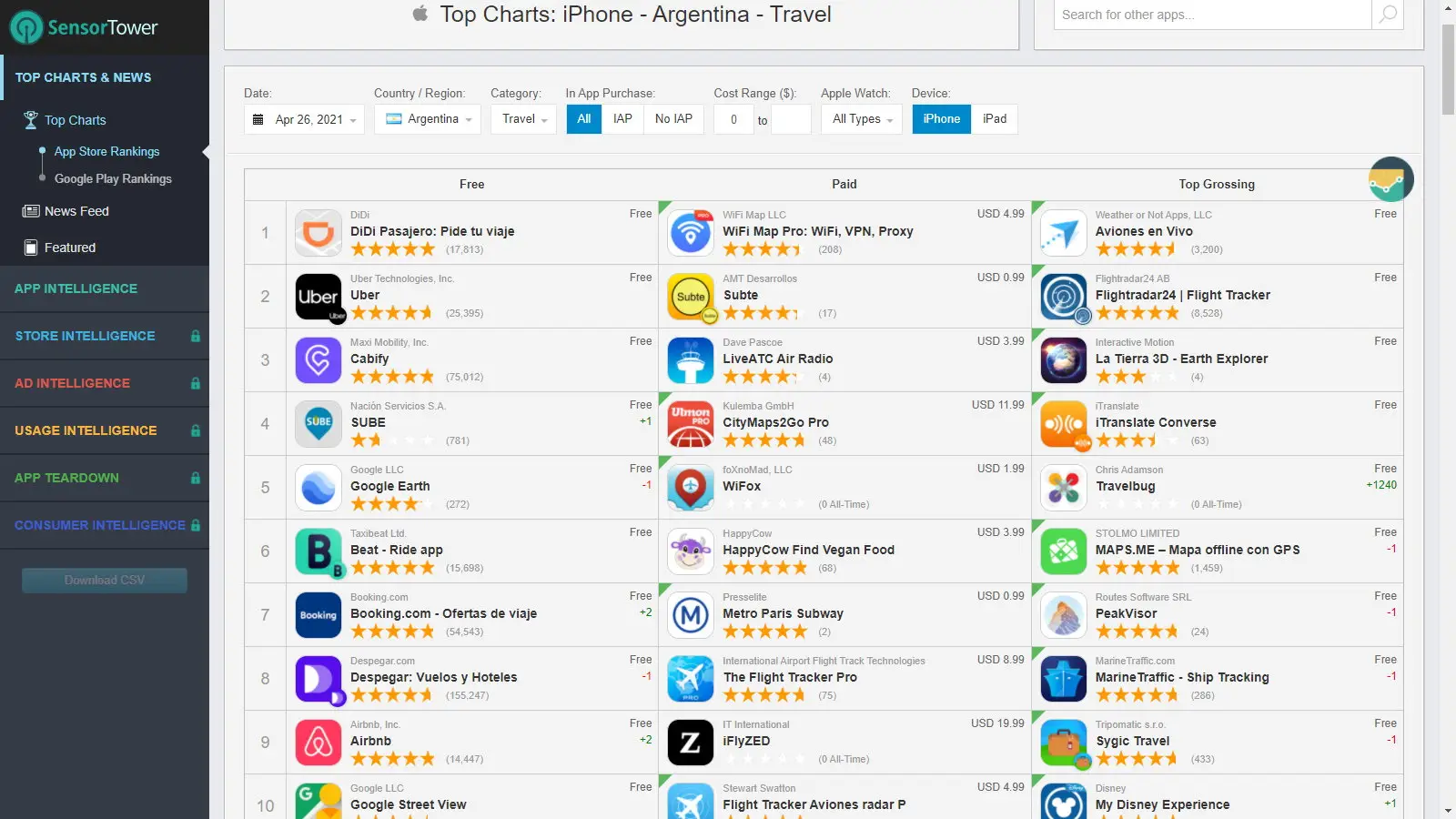
Task: Click the Uber app icon
Action: (318, 297)
